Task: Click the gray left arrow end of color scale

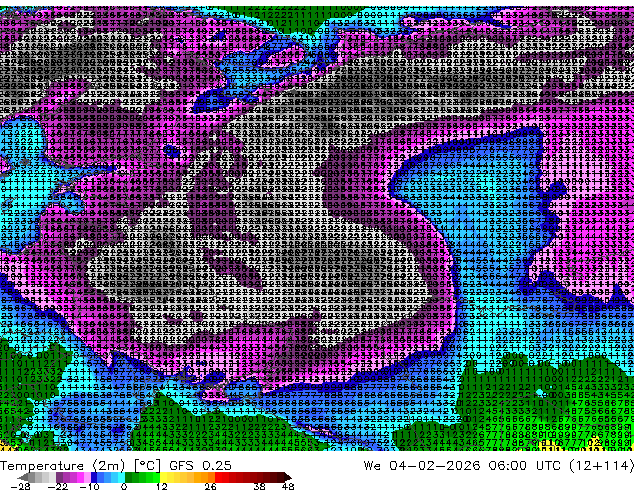Action: pyautogui.click(x=23, y=477)
